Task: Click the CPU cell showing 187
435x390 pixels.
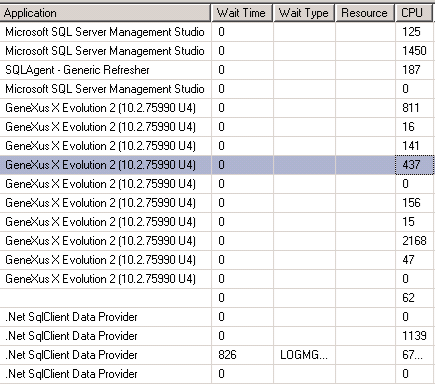Action: point(415,70)
